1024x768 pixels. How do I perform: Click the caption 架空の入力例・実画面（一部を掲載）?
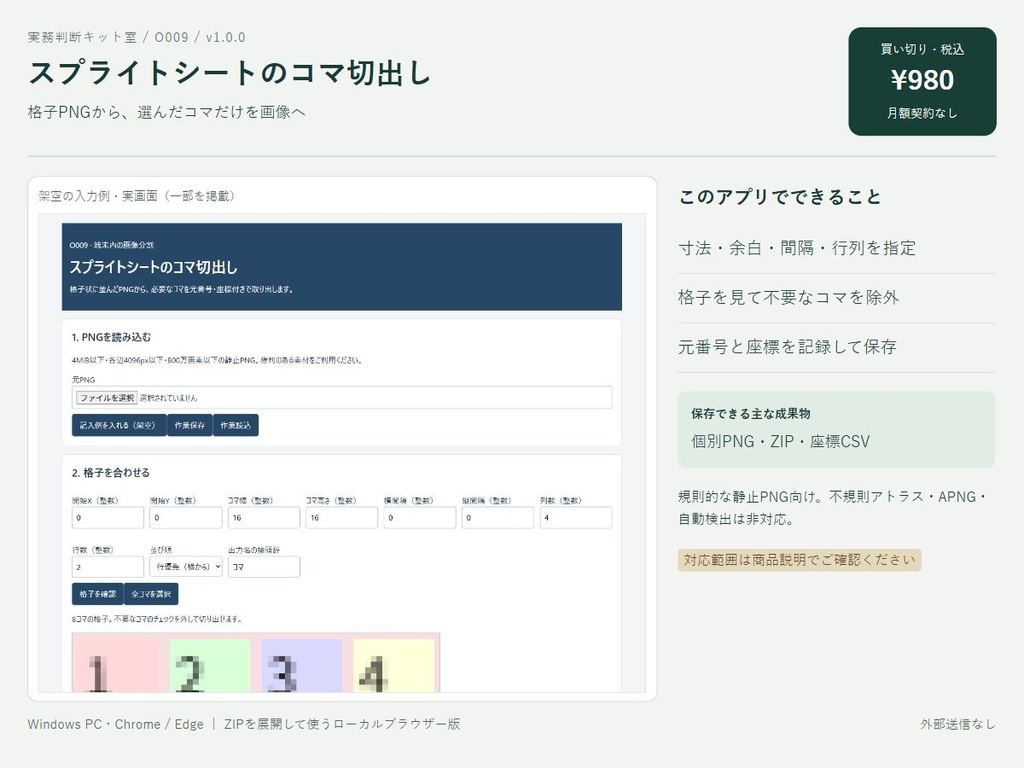136,196
